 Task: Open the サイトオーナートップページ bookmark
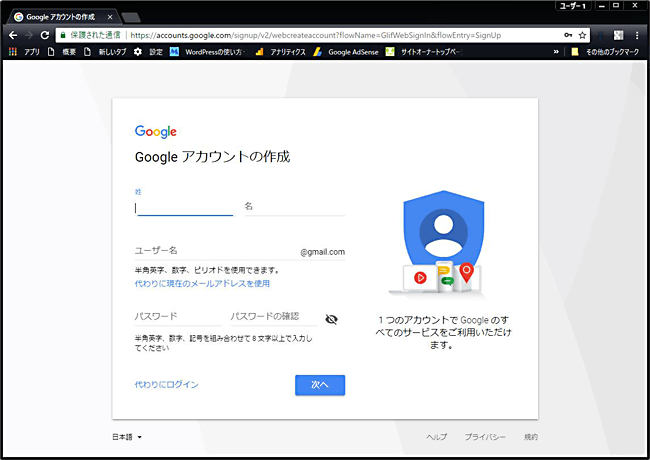click(x=424, y=52)
